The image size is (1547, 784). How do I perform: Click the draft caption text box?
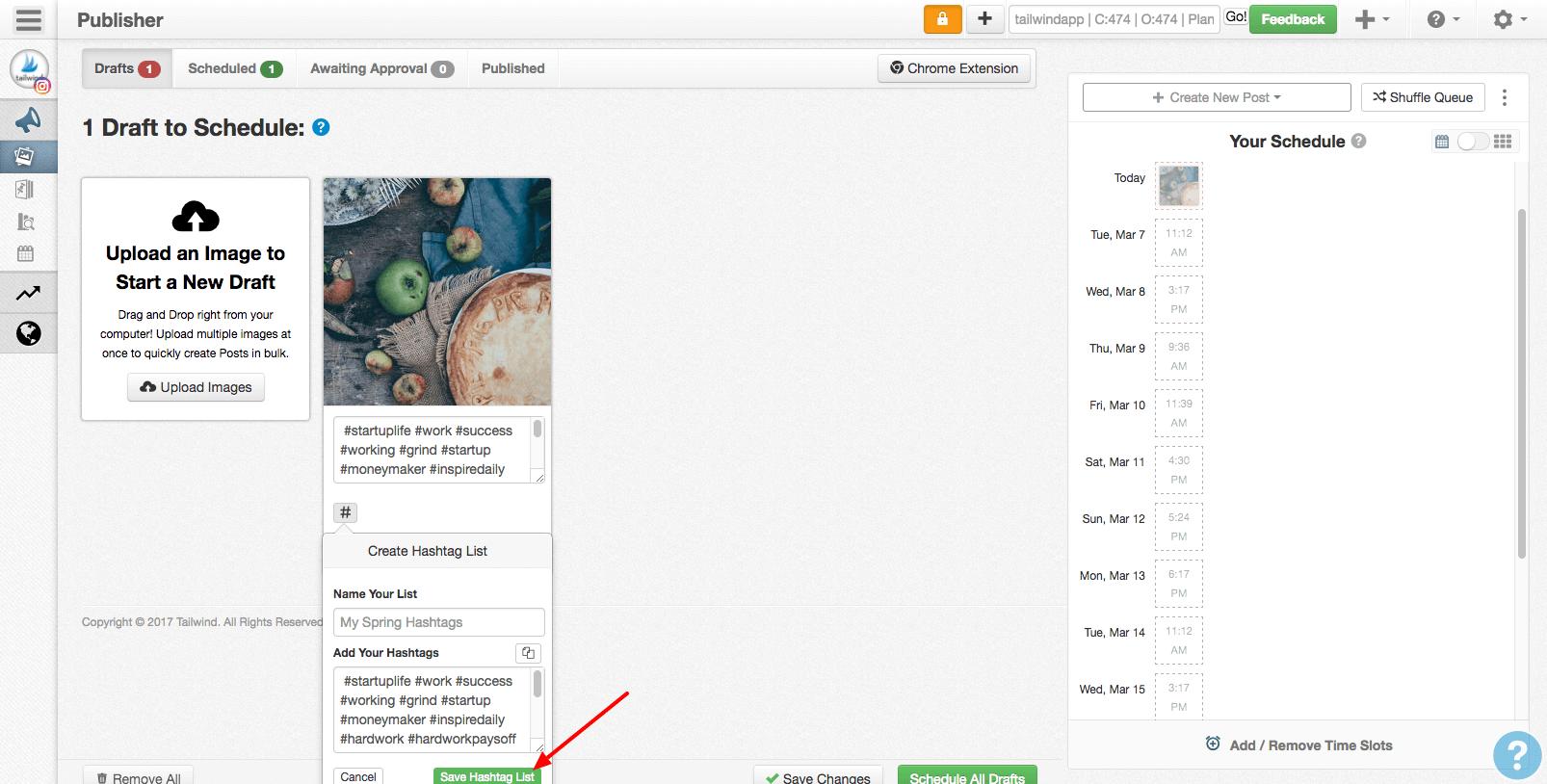[x=439, y=450]
